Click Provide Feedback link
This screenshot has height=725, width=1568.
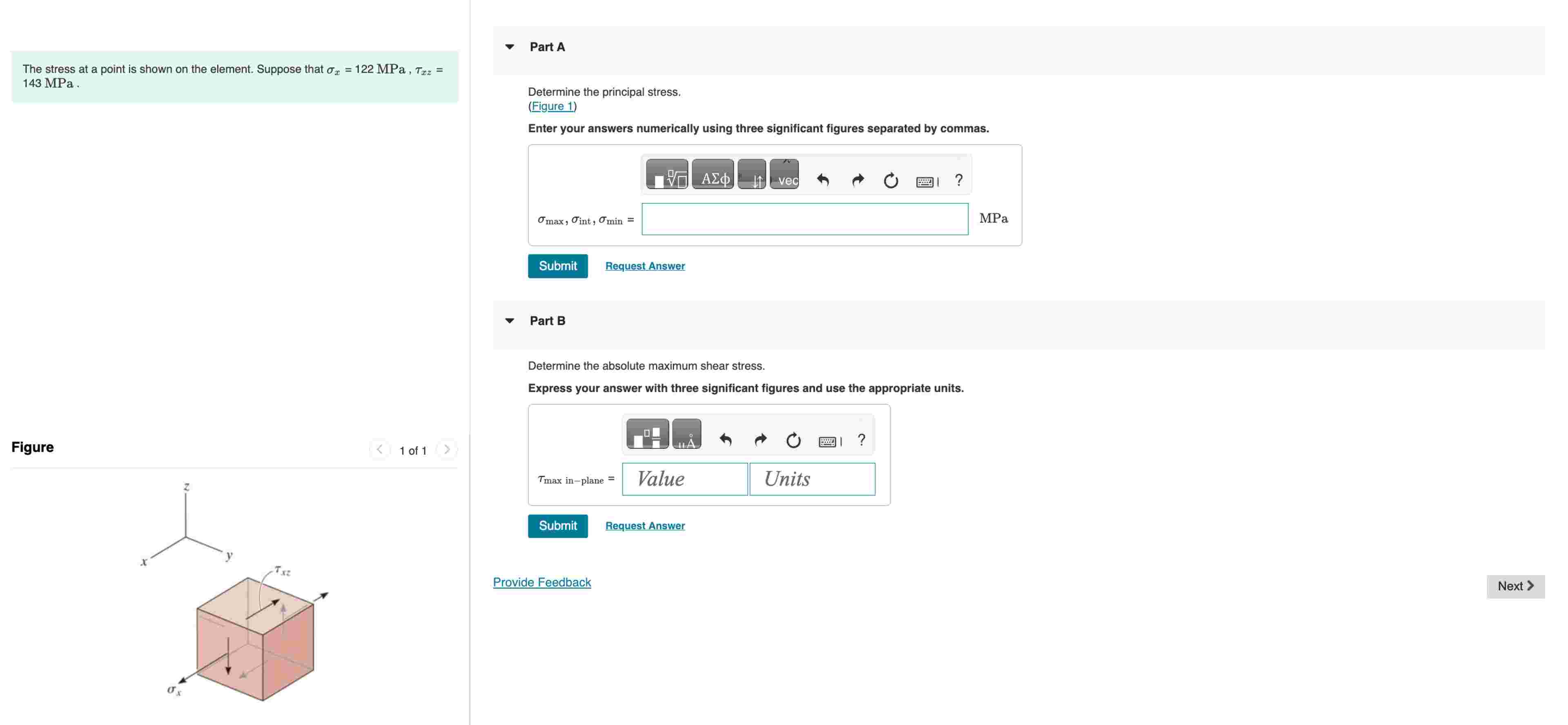pyautogui.click(x=542, y=582)
